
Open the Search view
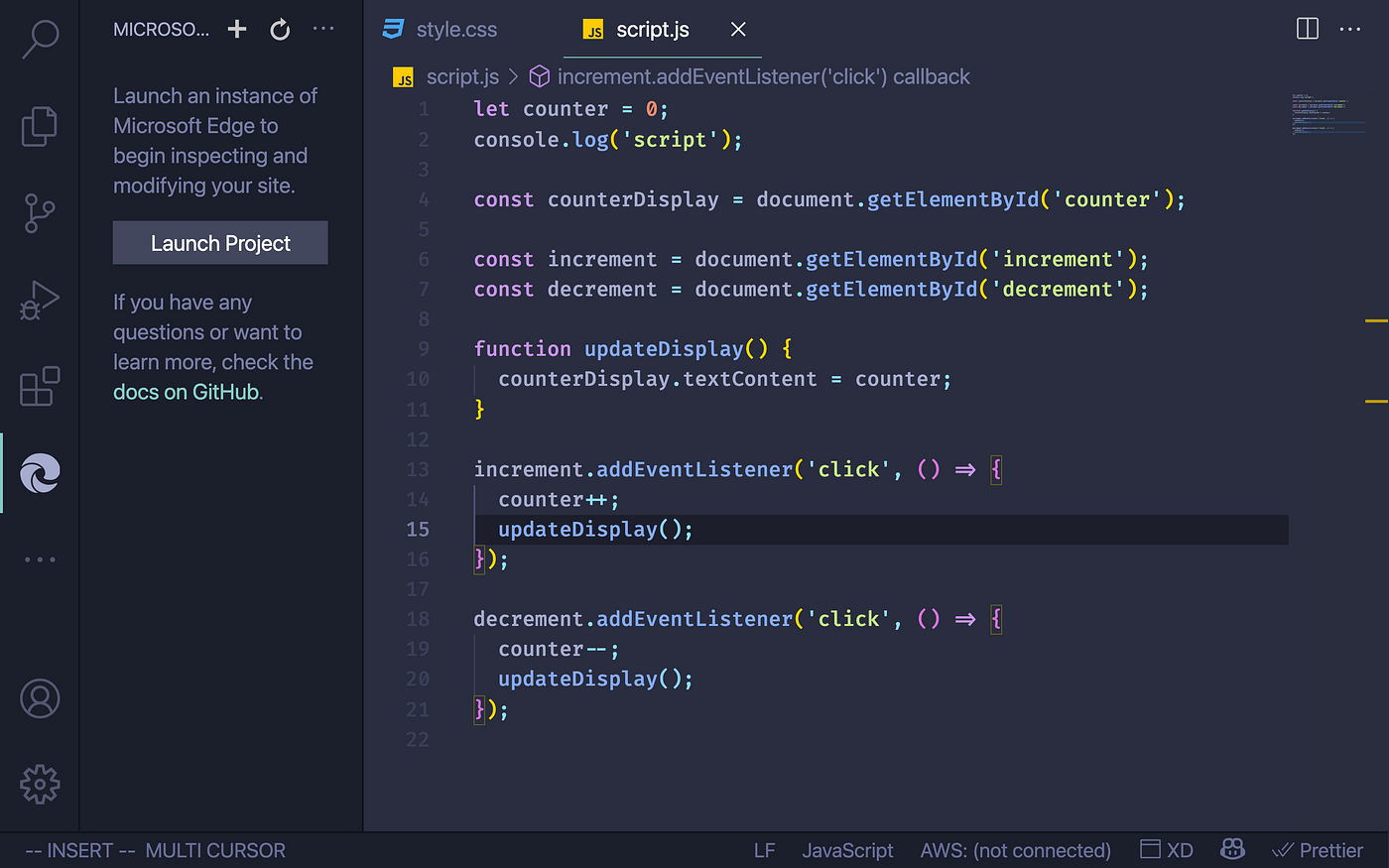pos(39,39)
